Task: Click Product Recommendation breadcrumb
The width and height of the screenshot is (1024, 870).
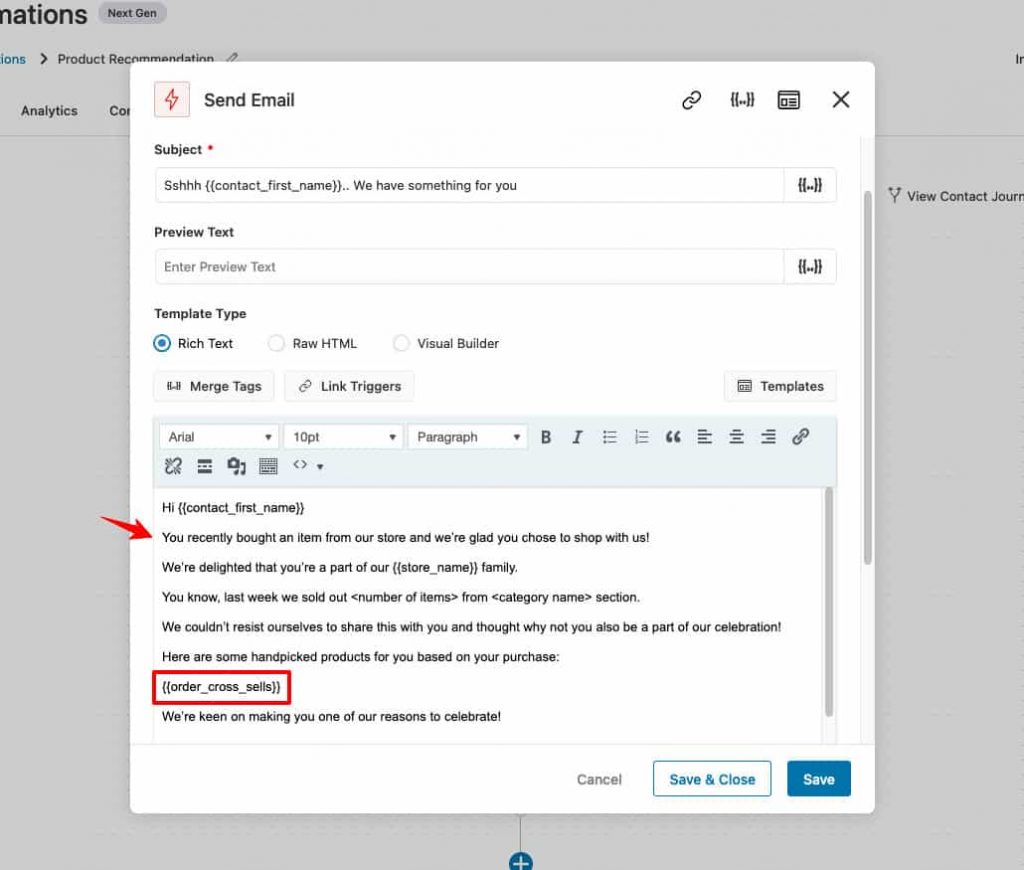Action: 135,59
